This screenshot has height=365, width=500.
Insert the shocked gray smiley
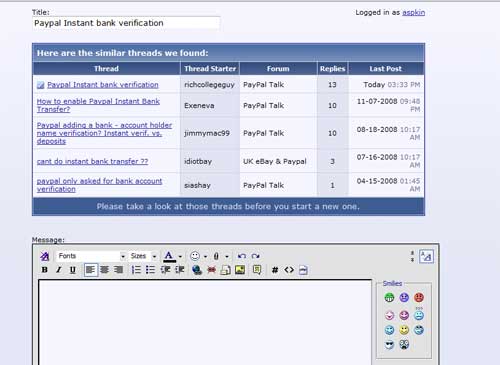click(x=404, y=344)
